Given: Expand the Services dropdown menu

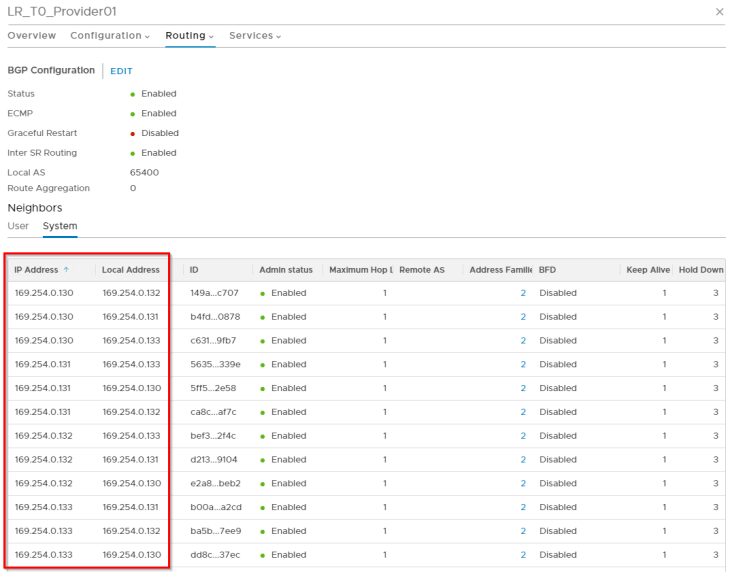Looking at the screenshot, I should coord(255,36).
